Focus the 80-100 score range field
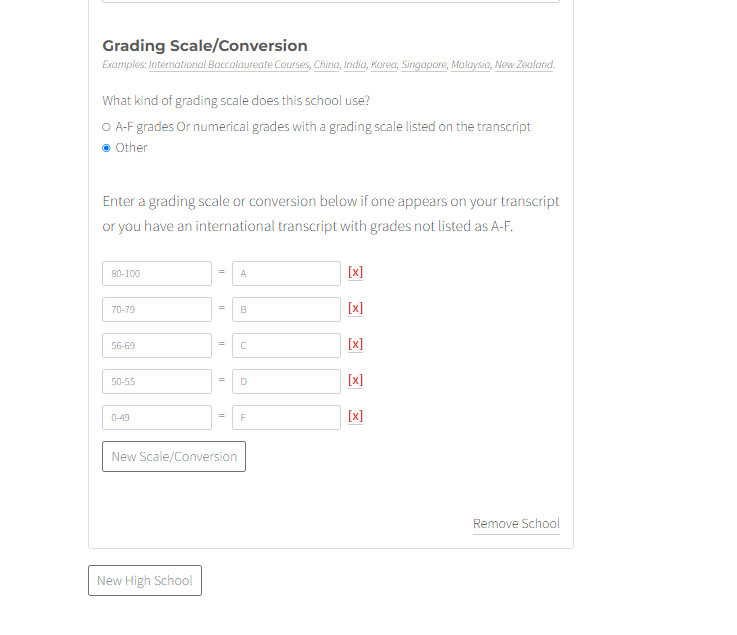 click(x=157, y=274)
